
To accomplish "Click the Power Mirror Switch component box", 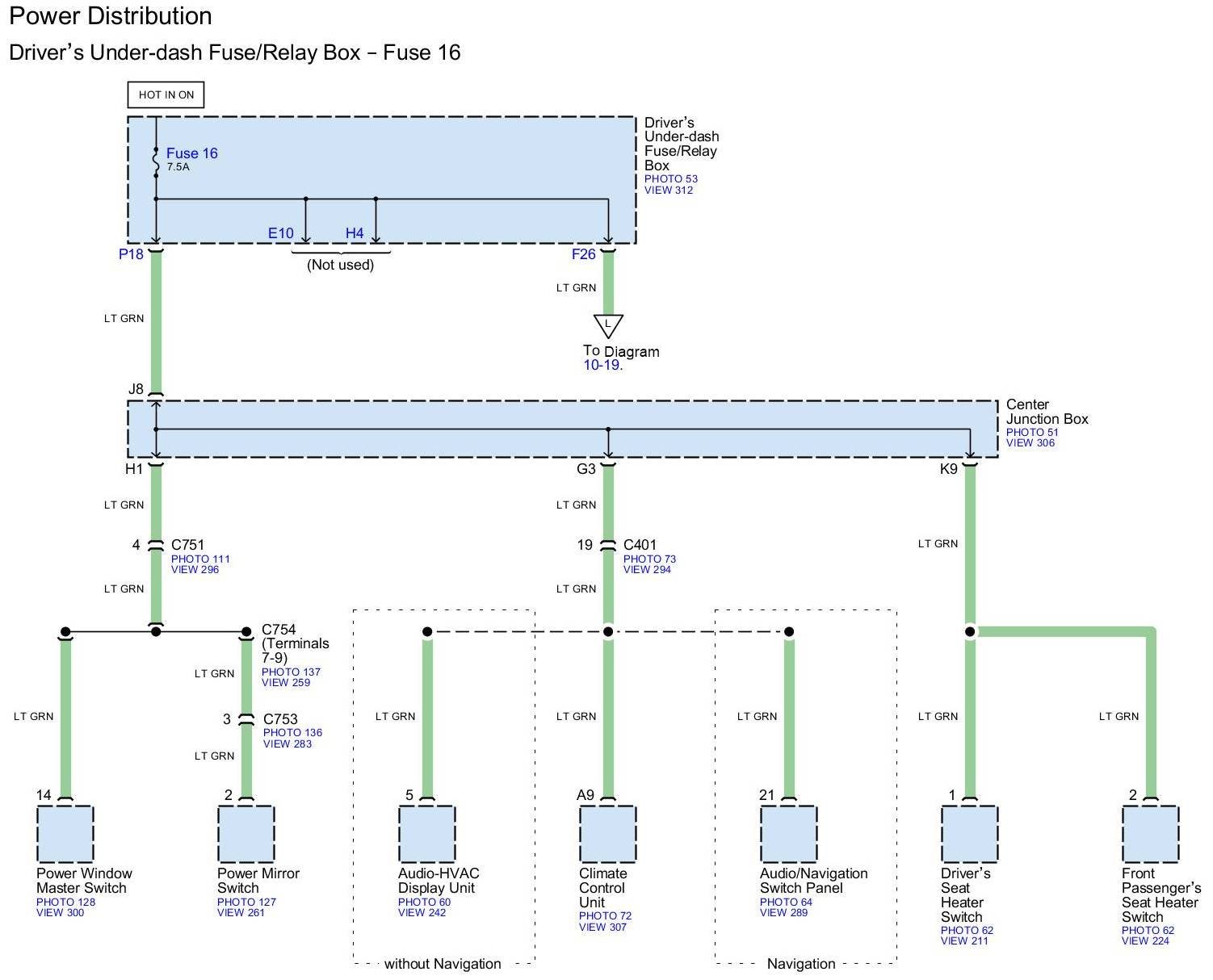I will [x=246, y=834].
